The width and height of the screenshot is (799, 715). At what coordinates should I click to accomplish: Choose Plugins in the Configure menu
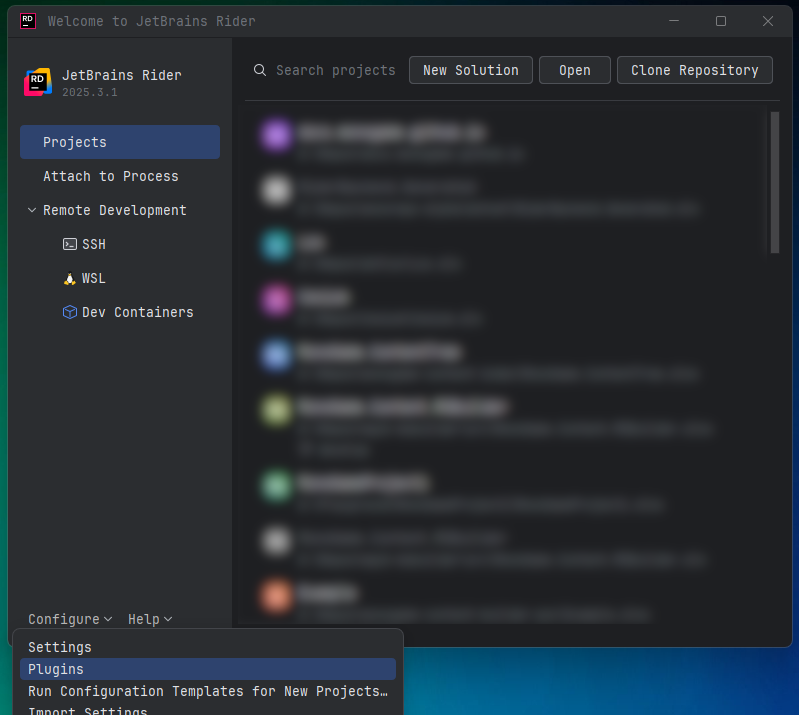click(x=208, y=669)
